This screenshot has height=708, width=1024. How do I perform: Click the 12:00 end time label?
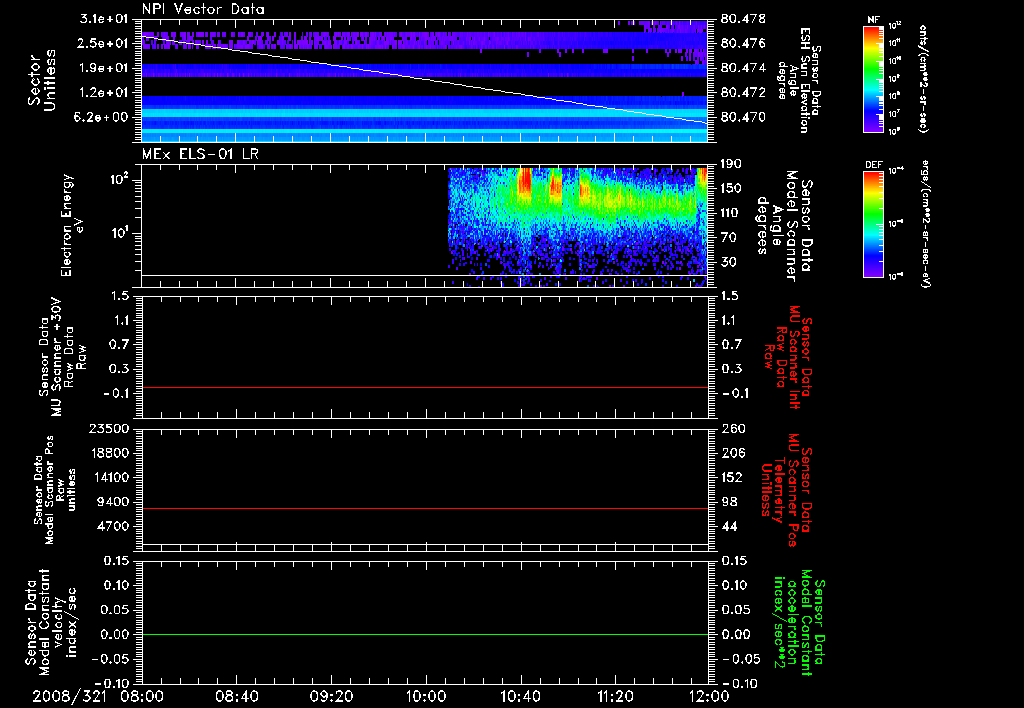point(709,696)
